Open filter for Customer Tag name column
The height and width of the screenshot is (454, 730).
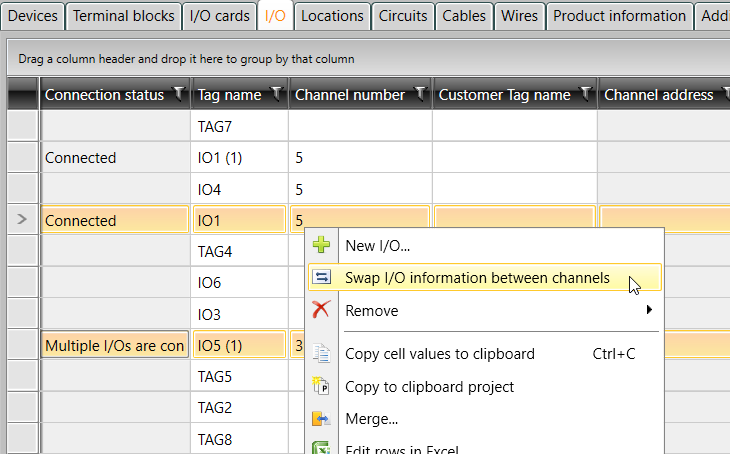click(x=586, y=94)
